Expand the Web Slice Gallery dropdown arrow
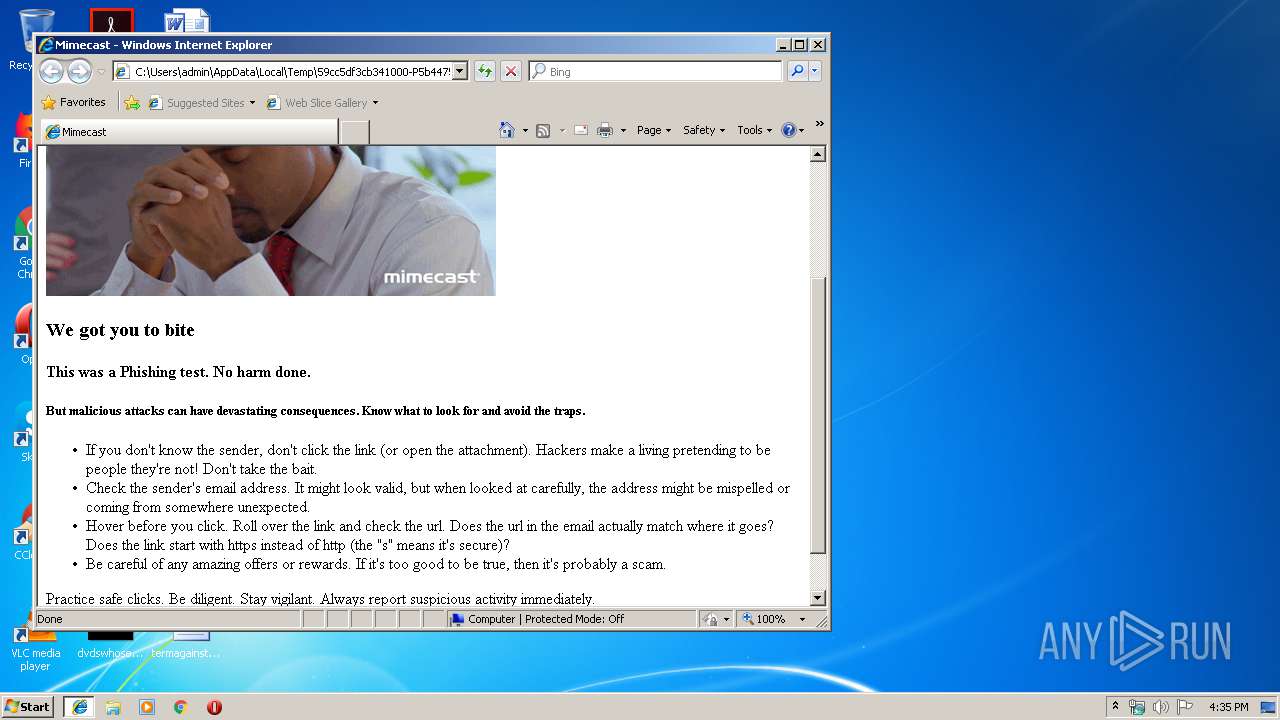 tap(376, 103)
